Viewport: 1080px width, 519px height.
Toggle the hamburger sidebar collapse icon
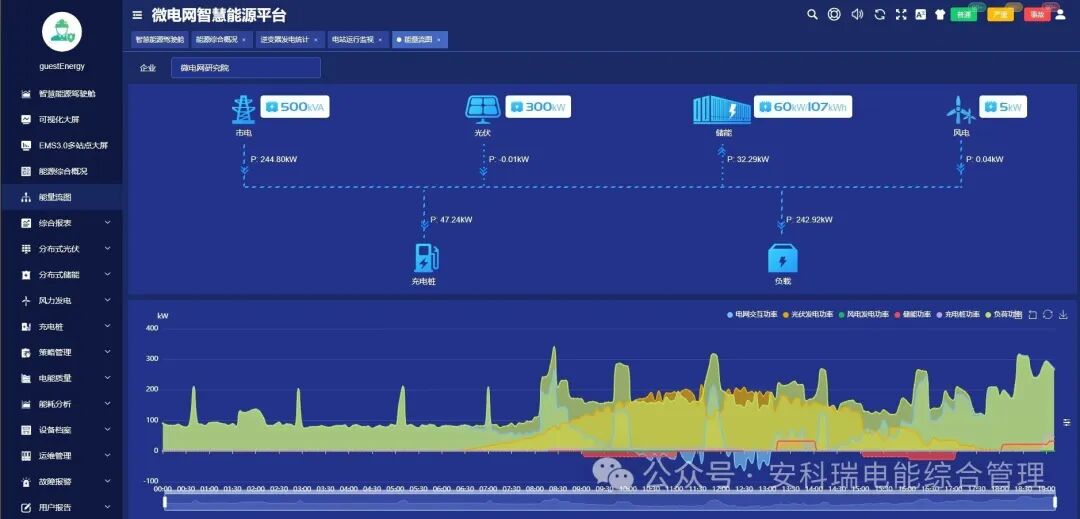click(x=138, y=15)
